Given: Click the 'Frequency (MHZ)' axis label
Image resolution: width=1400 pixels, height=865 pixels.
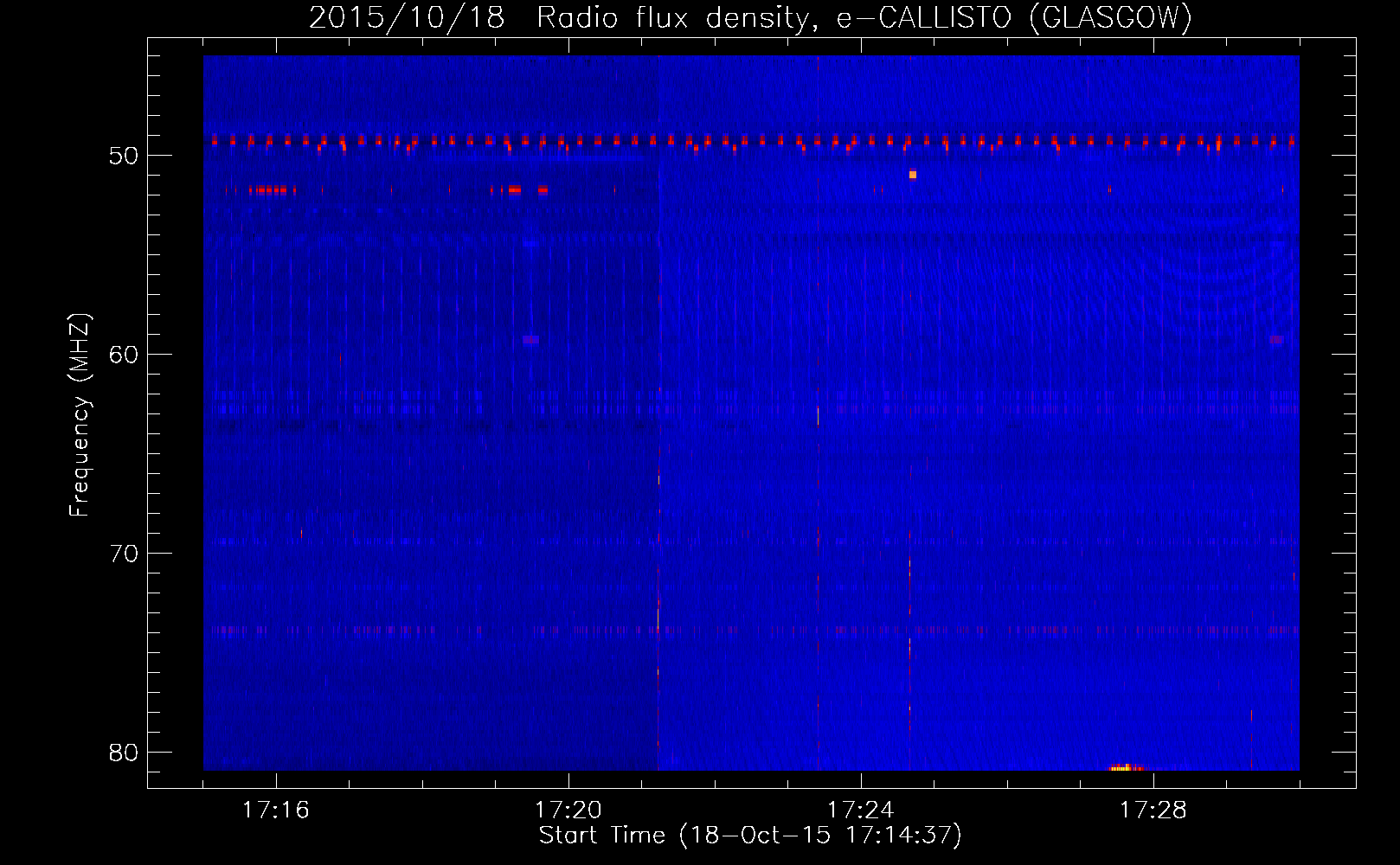Looking at the screenshot, I should (x=79, y=415).
